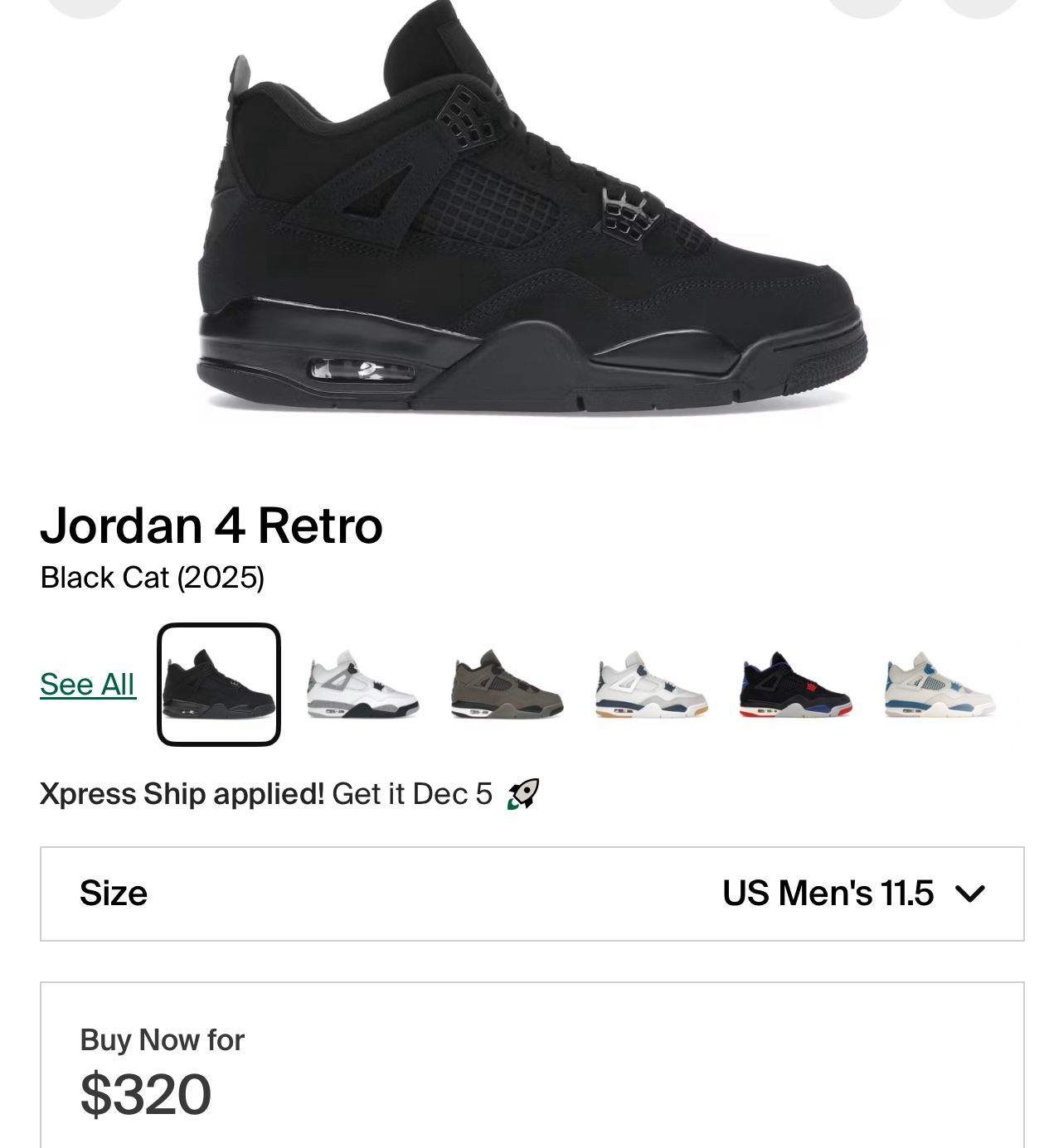Expand the US Men's 11.5 size value

click(x=828, y=894)
